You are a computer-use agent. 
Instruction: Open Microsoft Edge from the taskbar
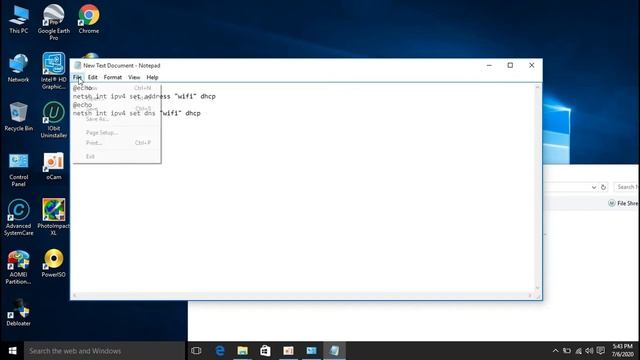tap(220, 351)
